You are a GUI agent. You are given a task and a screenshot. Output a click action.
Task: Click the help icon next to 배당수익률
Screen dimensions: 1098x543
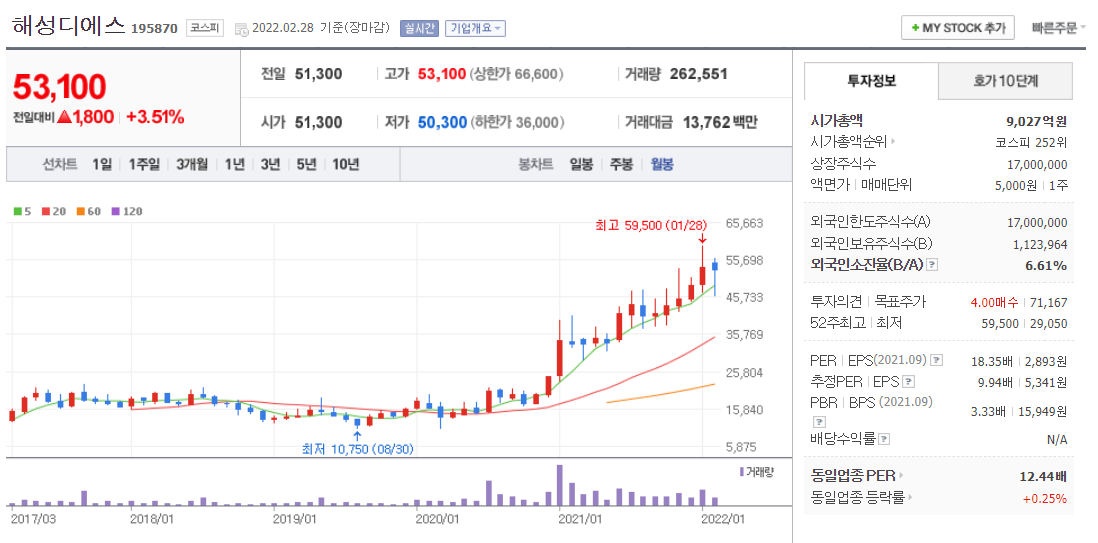click(x=884, y=439)
